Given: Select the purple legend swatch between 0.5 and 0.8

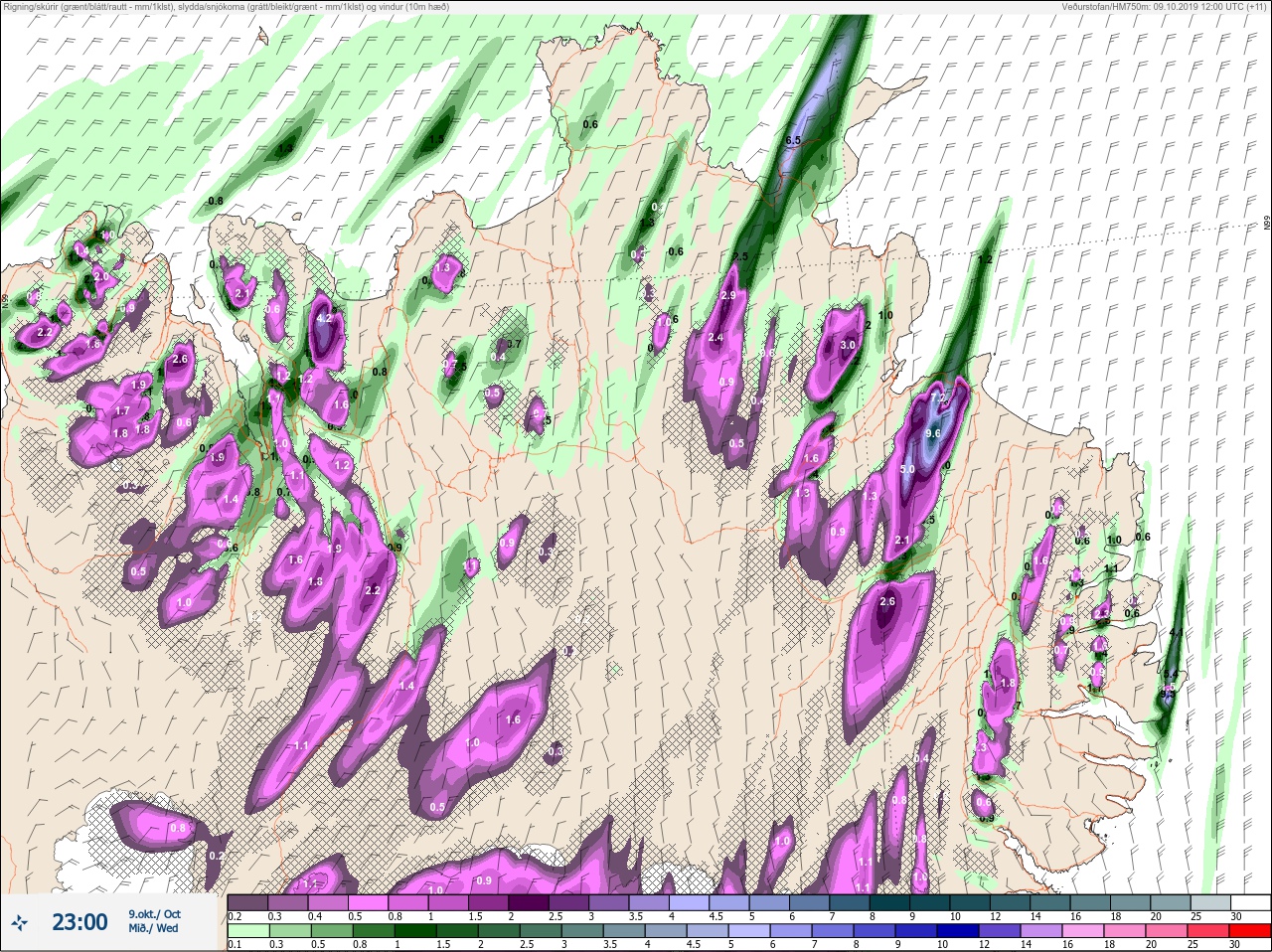Looking at the screenshot, I should click(x=370, y=902).
